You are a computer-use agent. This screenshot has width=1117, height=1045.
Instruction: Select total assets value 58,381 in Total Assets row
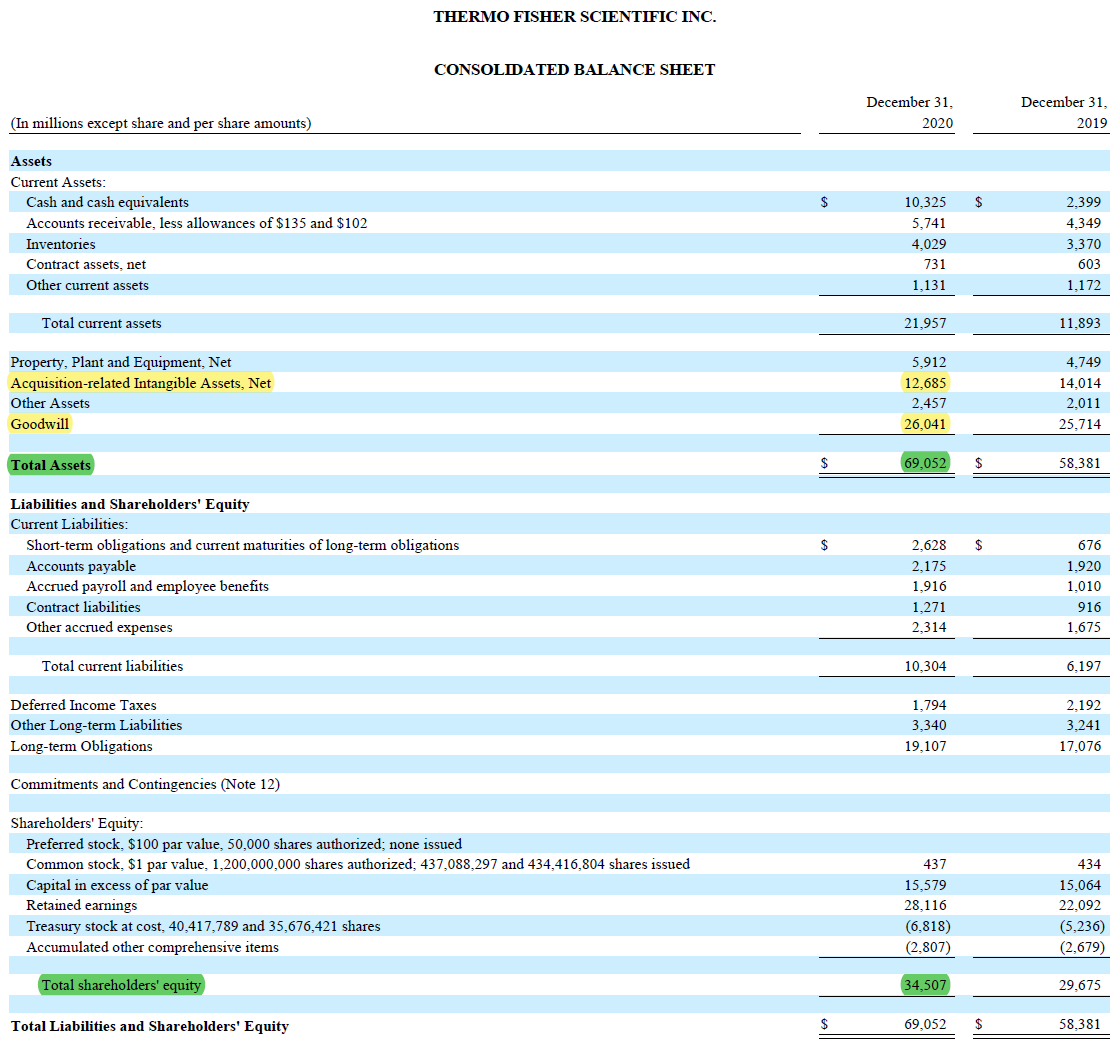1079,463
